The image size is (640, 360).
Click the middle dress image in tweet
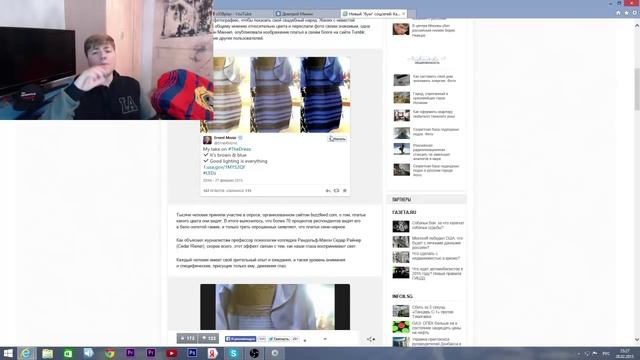coord(275,95)
